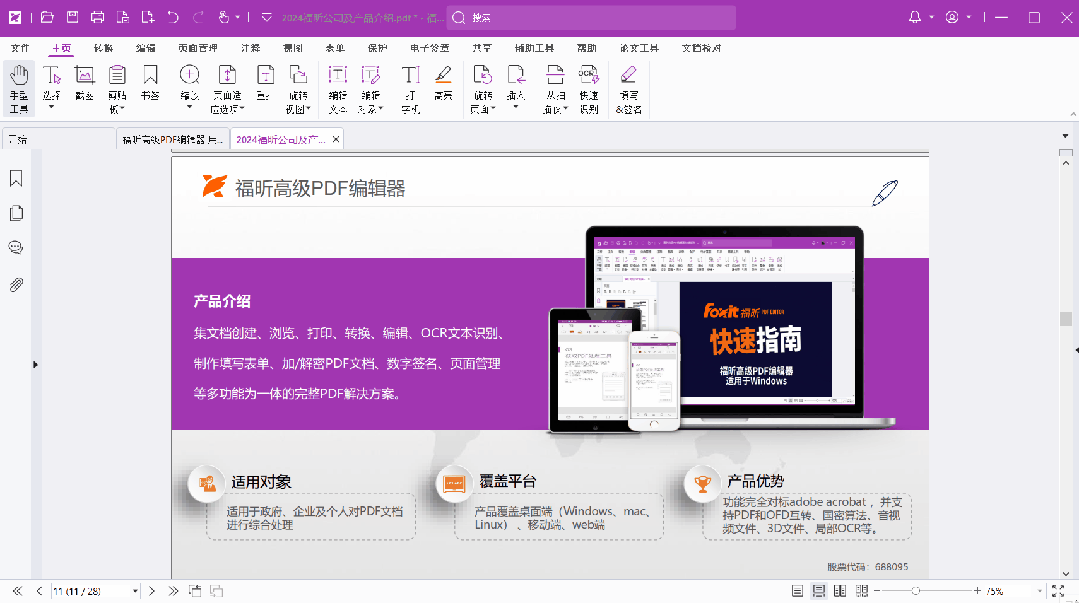Image resolution: width=1079 pixels, height=603 pixels.
Task: Save document with floppy disk icon
Action: tap(72, 17)
